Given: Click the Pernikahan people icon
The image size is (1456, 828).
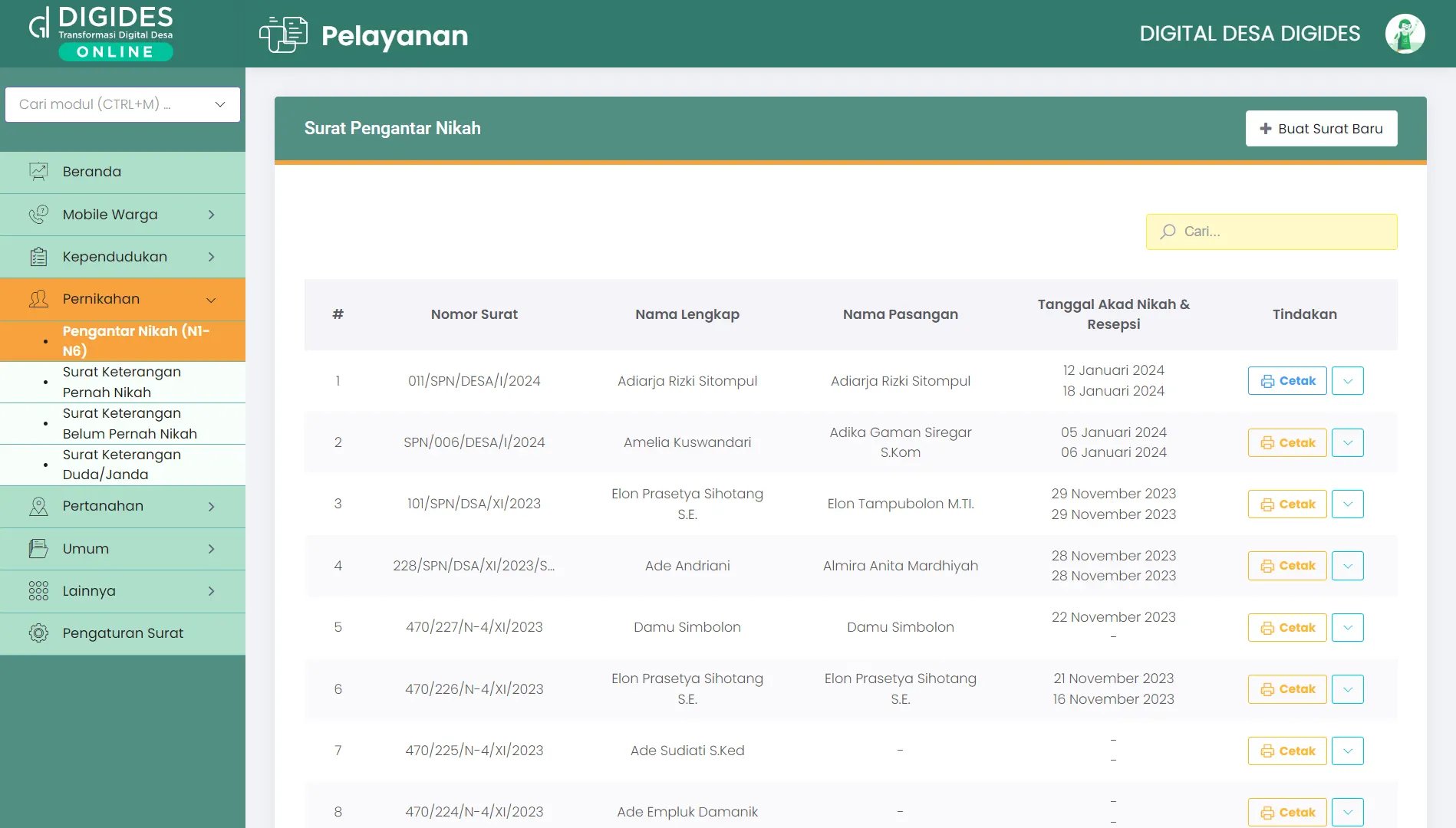Looking at the screenshot, I should pyautogui.click(x=38, y=299).
